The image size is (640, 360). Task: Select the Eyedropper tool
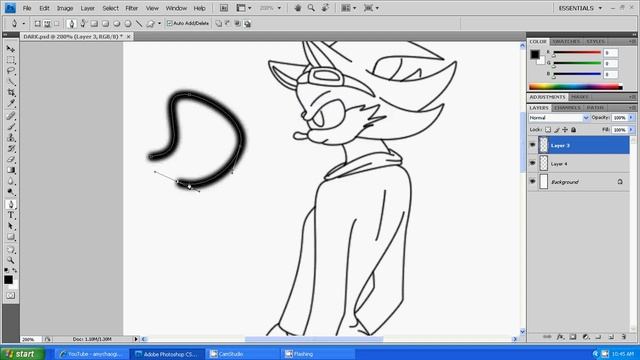click(x=11, y=104)
